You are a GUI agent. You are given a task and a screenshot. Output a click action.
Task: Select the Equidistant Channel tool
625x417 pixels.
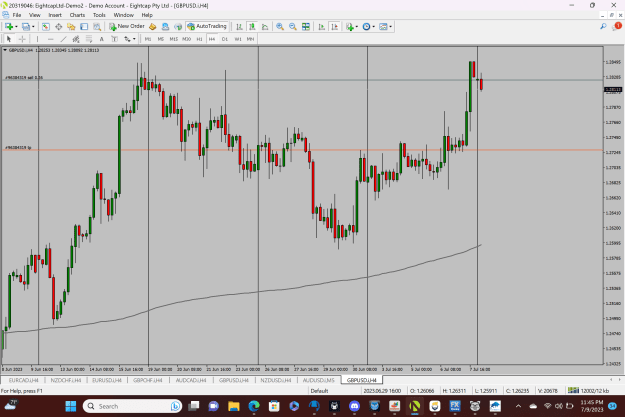click(x=76, y=39)
